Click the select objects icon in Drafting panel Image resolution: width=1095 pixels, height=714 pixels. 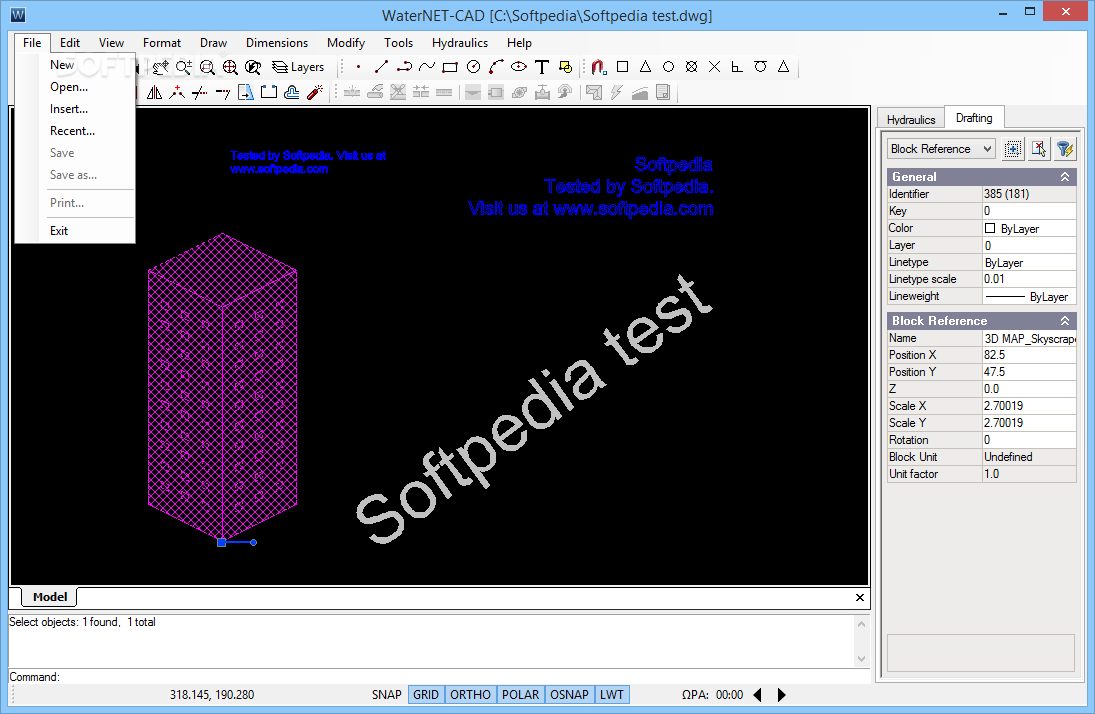1013,148
